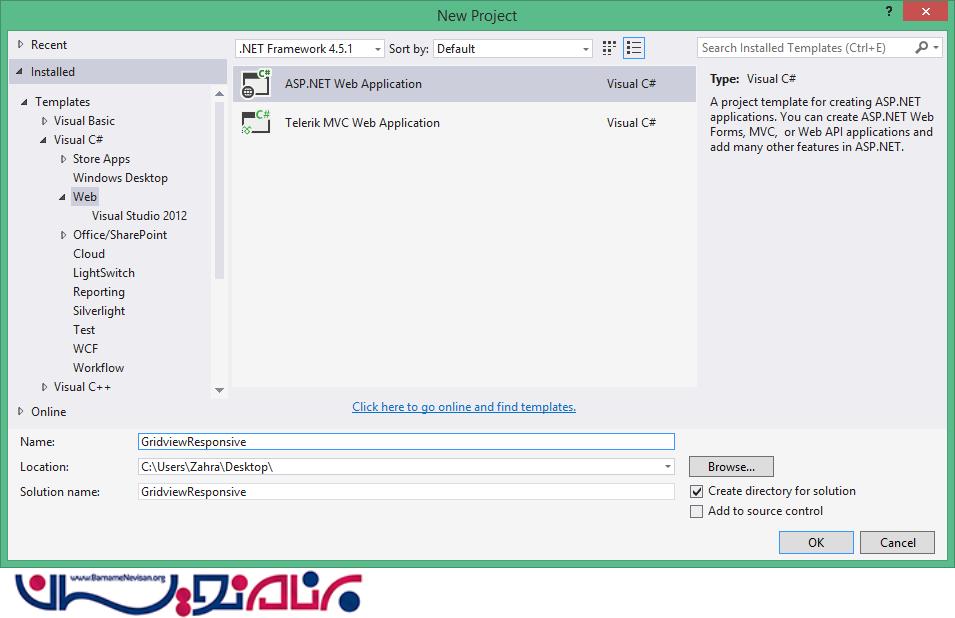Select the Web category label

[x=85, y=197]
